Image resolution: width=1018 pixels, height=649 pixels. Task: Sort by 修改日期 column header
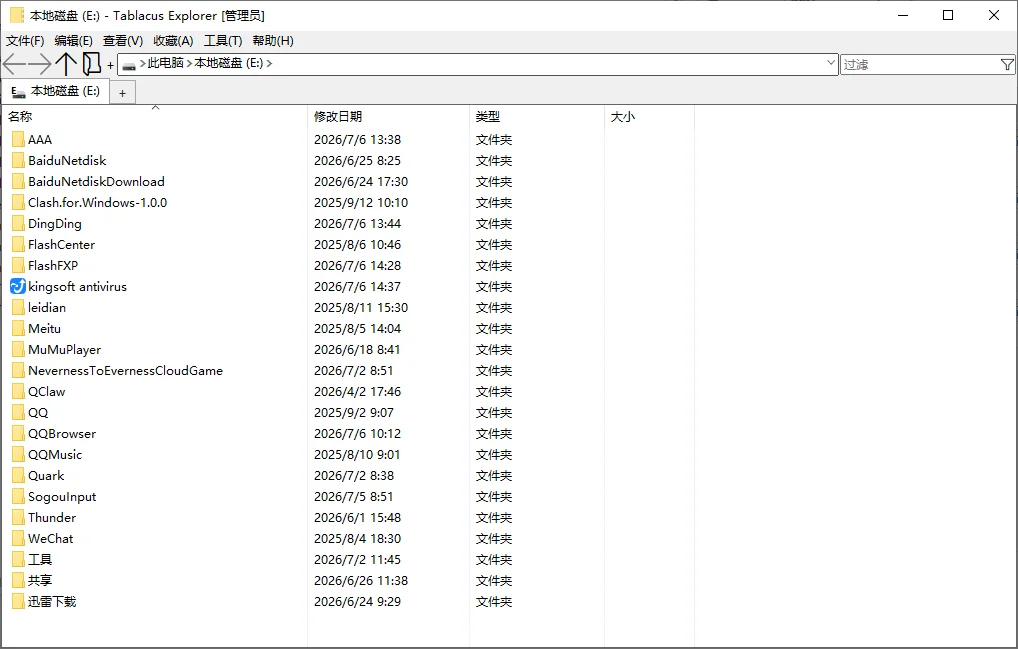tap(388, 117)
